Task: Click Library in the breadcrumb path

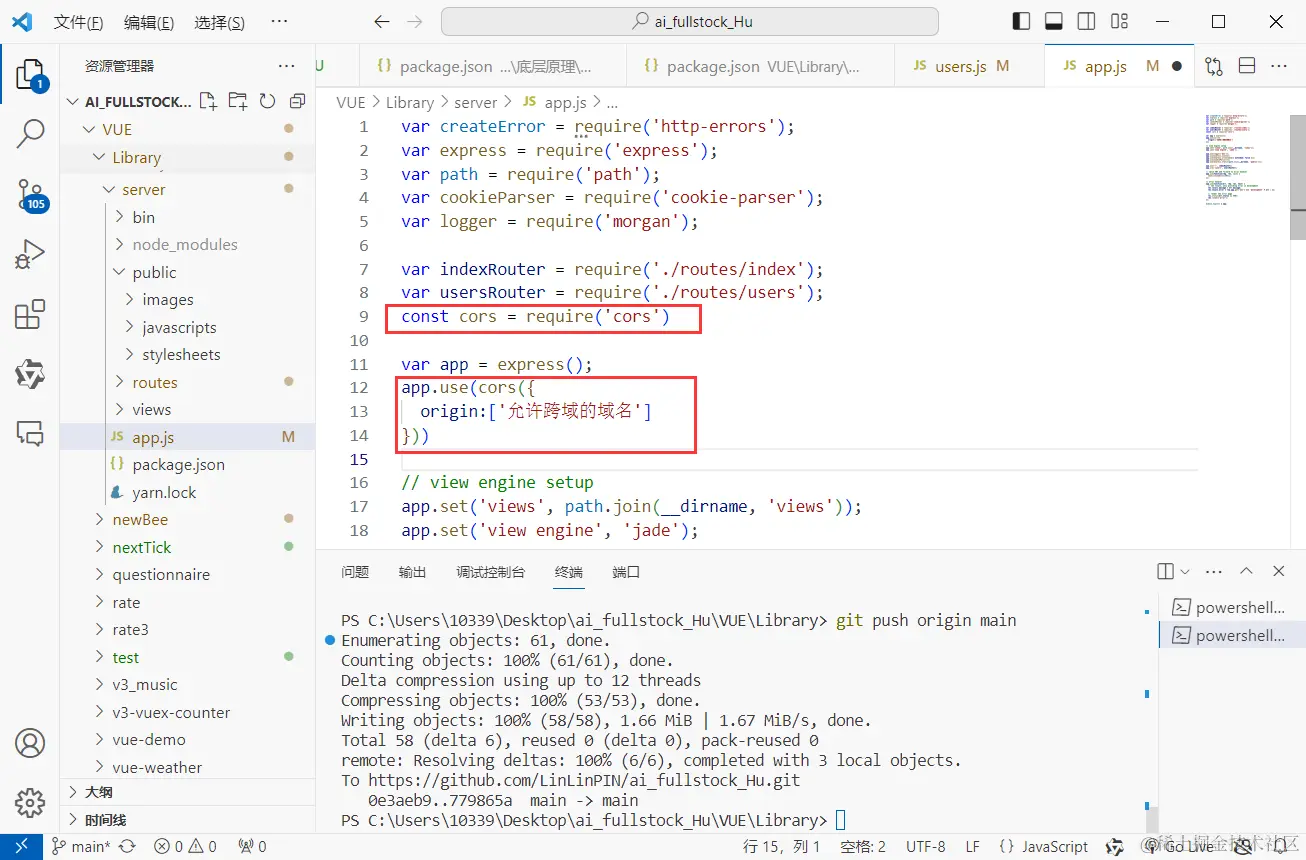Action: tap(409, 102)
